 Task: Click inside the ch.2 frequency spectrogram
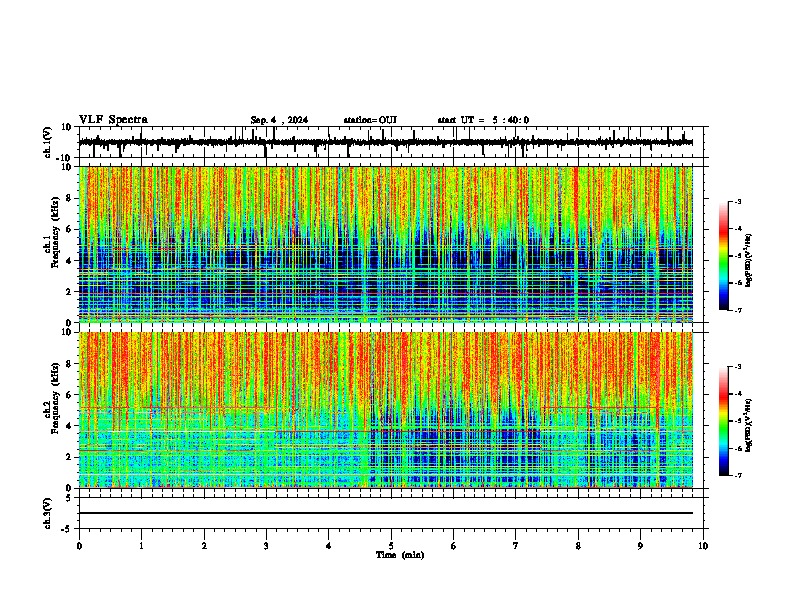[x=386, y=410]
